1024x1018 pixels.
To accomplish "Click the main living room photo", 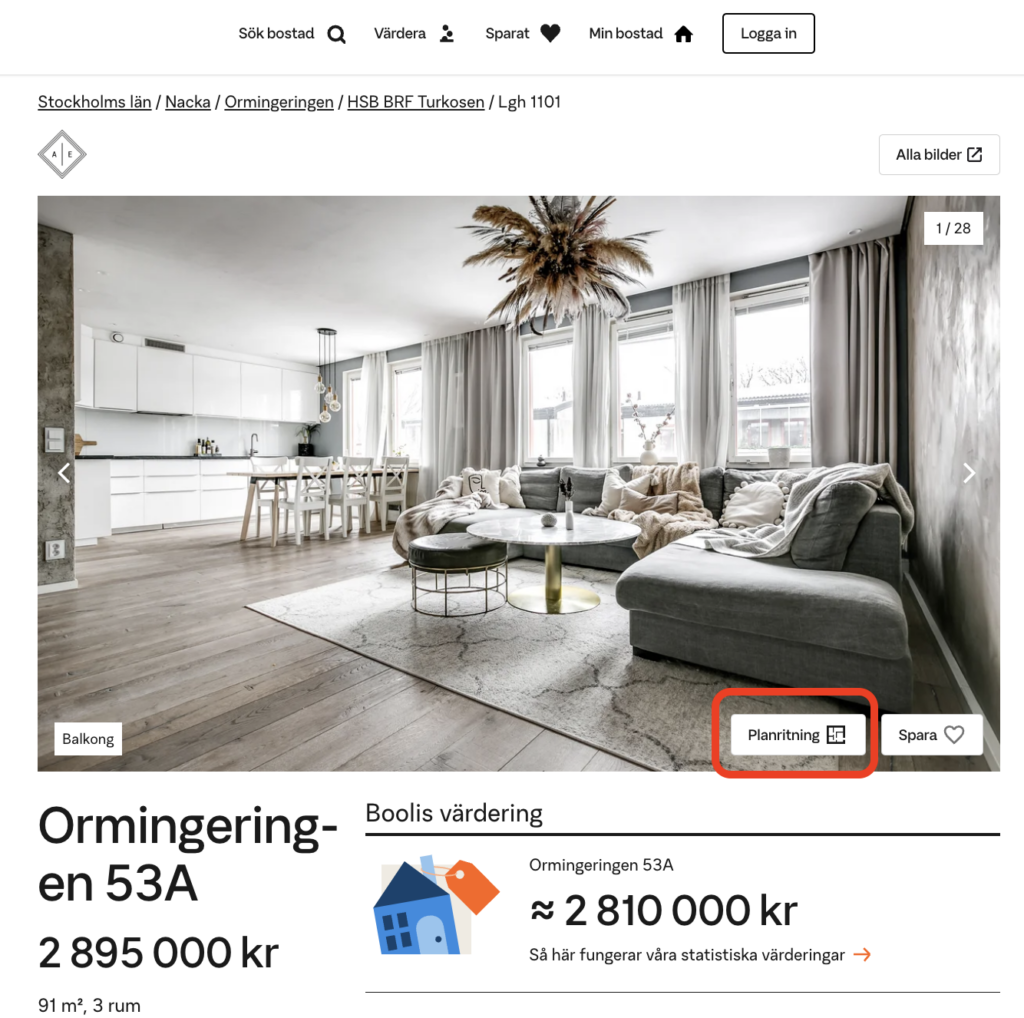I will 519,483.
